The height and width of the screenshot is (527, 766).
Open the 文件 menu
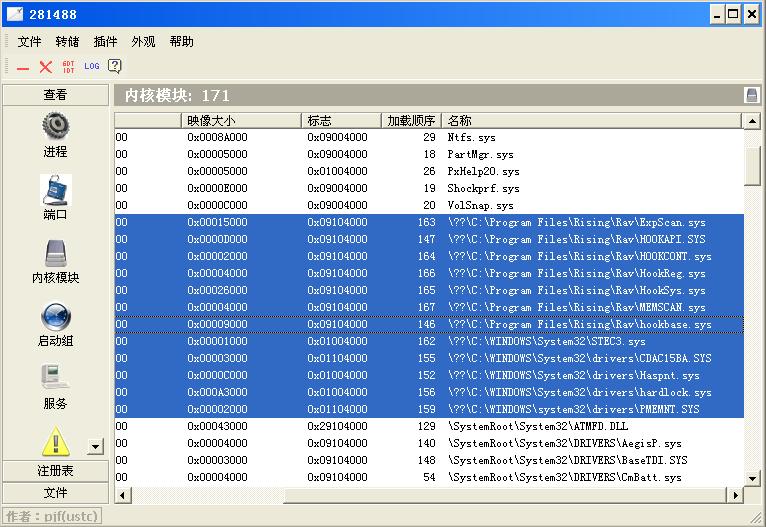[29, 42]
